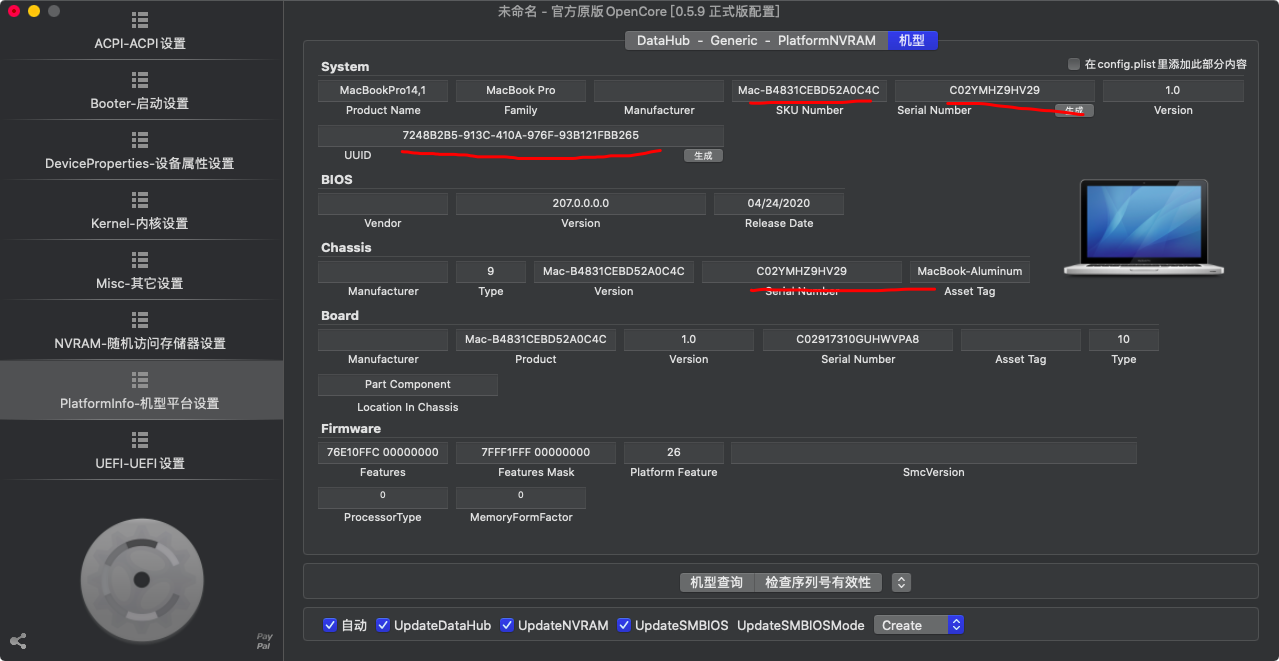Edit the Chassis Serial Number field

click(x=802, y=271)
